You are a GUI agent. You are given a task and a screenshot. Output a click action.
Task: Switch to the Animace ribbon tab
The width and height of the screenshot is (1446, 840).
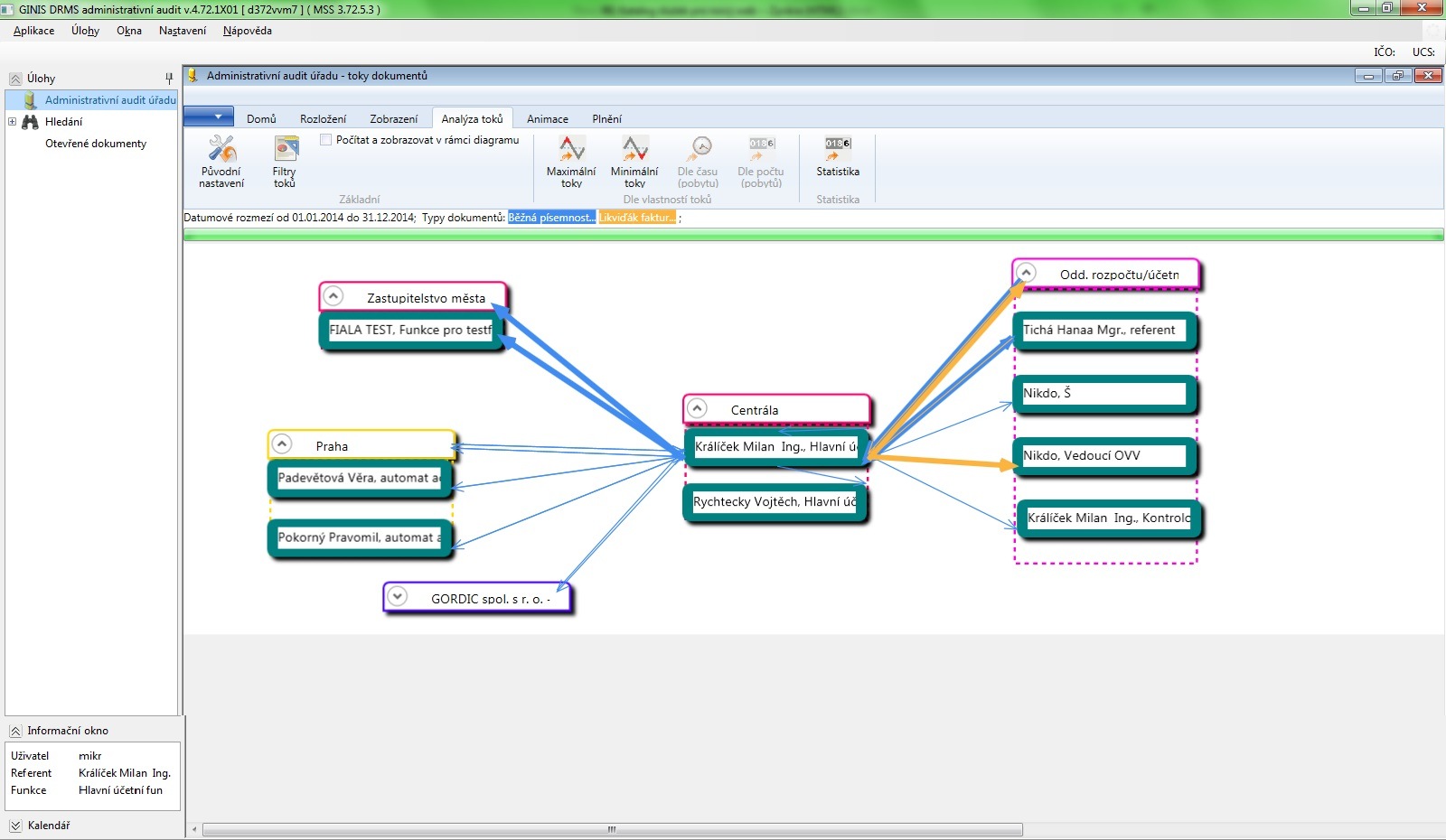(548, 119)
